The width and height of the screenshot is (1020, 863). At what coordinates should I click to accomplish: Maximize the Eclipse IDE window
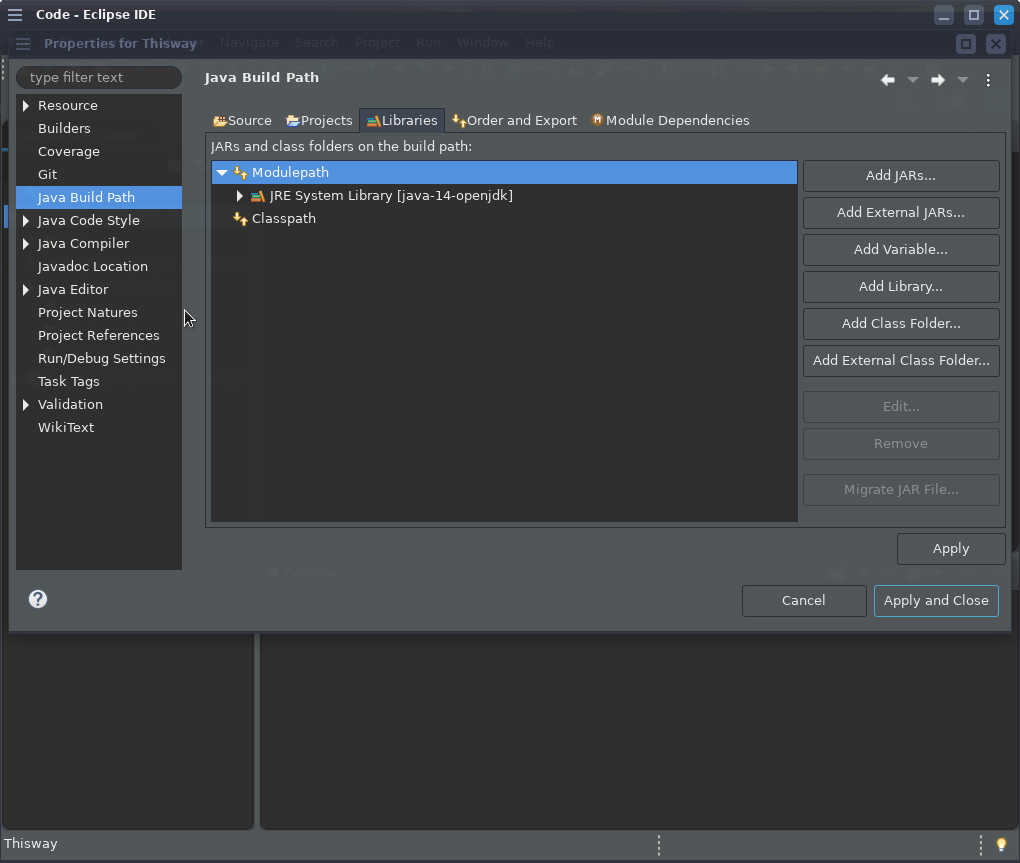coord(974,15)
